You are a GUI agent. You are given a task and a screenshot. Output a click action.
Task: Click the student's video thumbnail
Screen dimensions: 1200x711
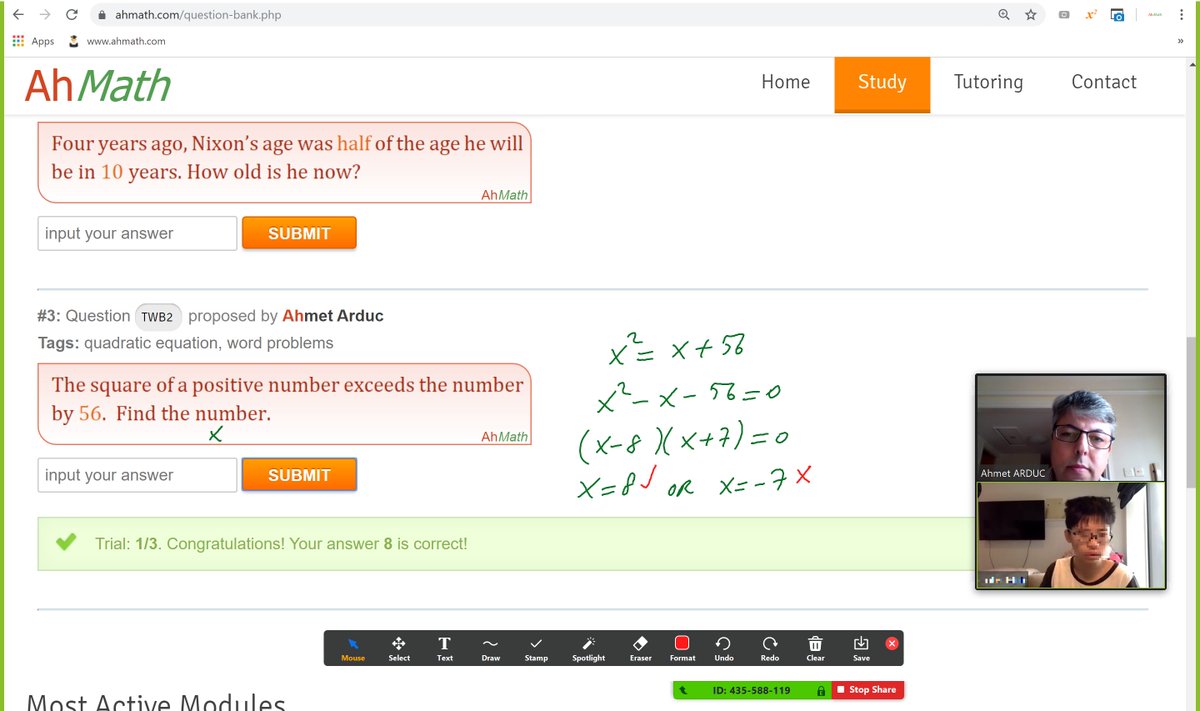pos(1070,535)
